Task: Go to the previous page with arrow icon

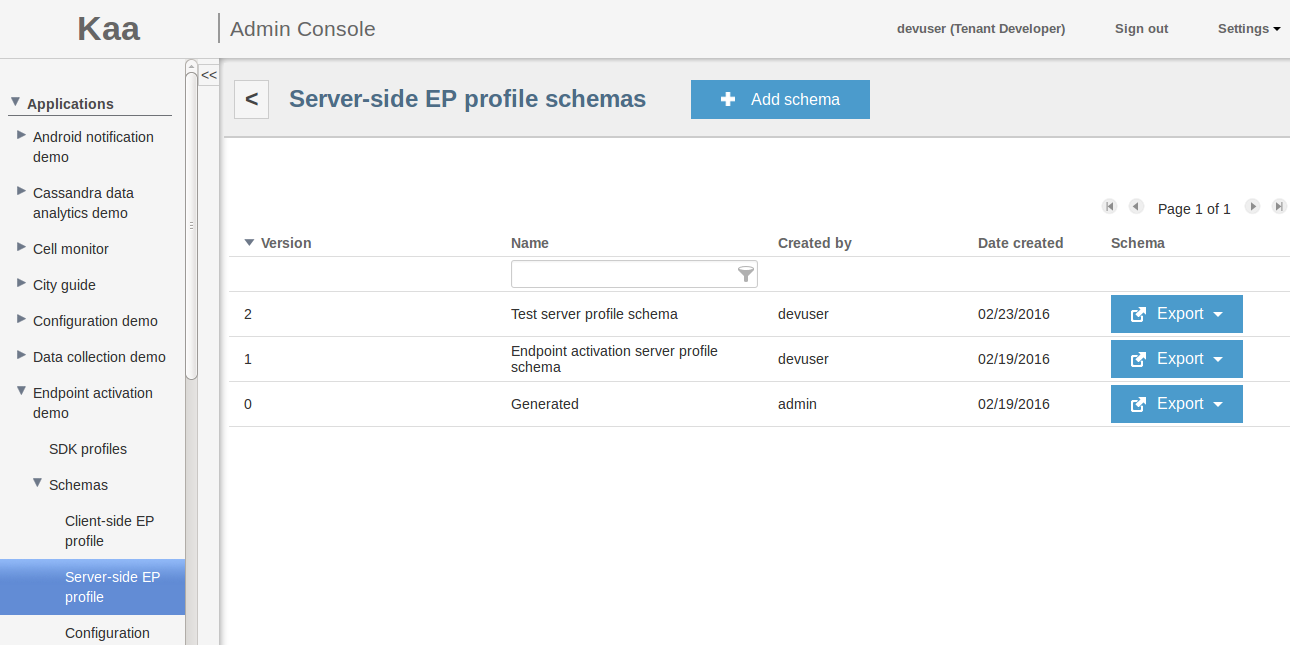Action: click(1136, 206)
